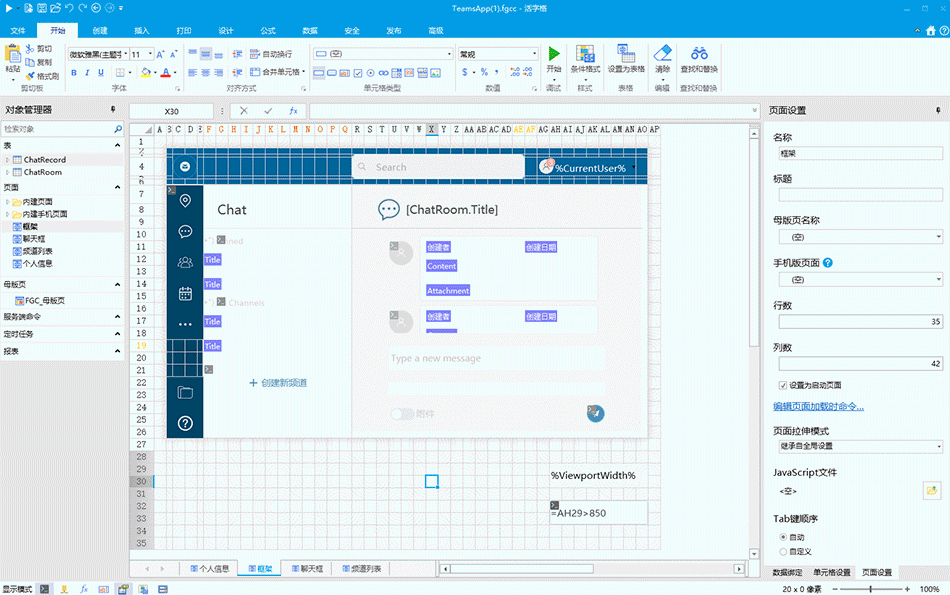
Task: Click 编辑页面加载时命令 link
Action: tap(818, 407)
